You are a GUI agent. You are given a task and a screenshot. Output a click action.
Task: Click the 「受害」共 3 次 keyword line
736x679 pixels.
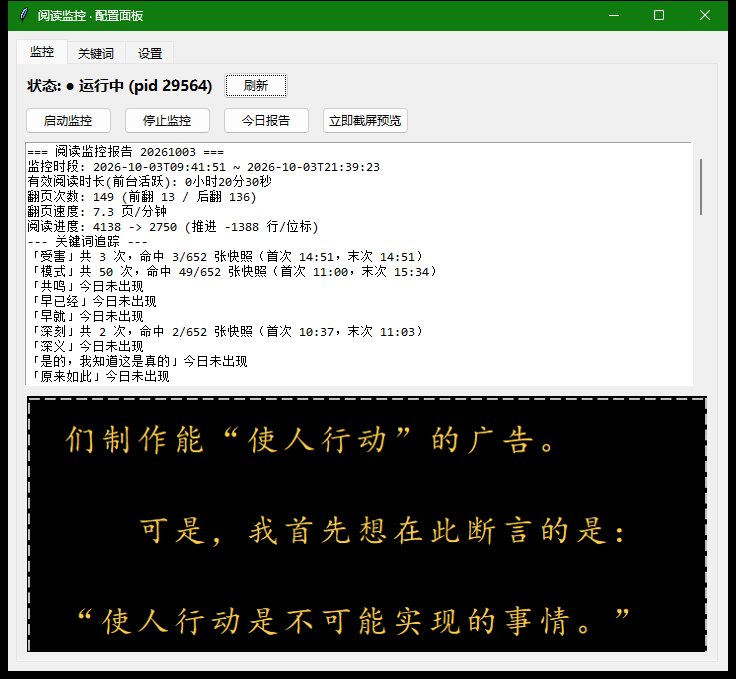point(226,257)
